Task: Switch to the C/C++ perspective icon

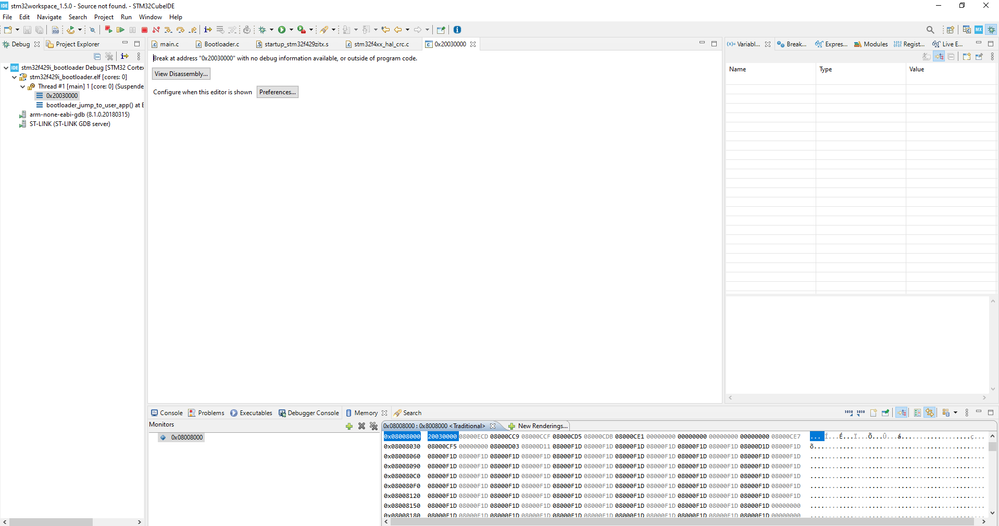Action: point(967,30)
